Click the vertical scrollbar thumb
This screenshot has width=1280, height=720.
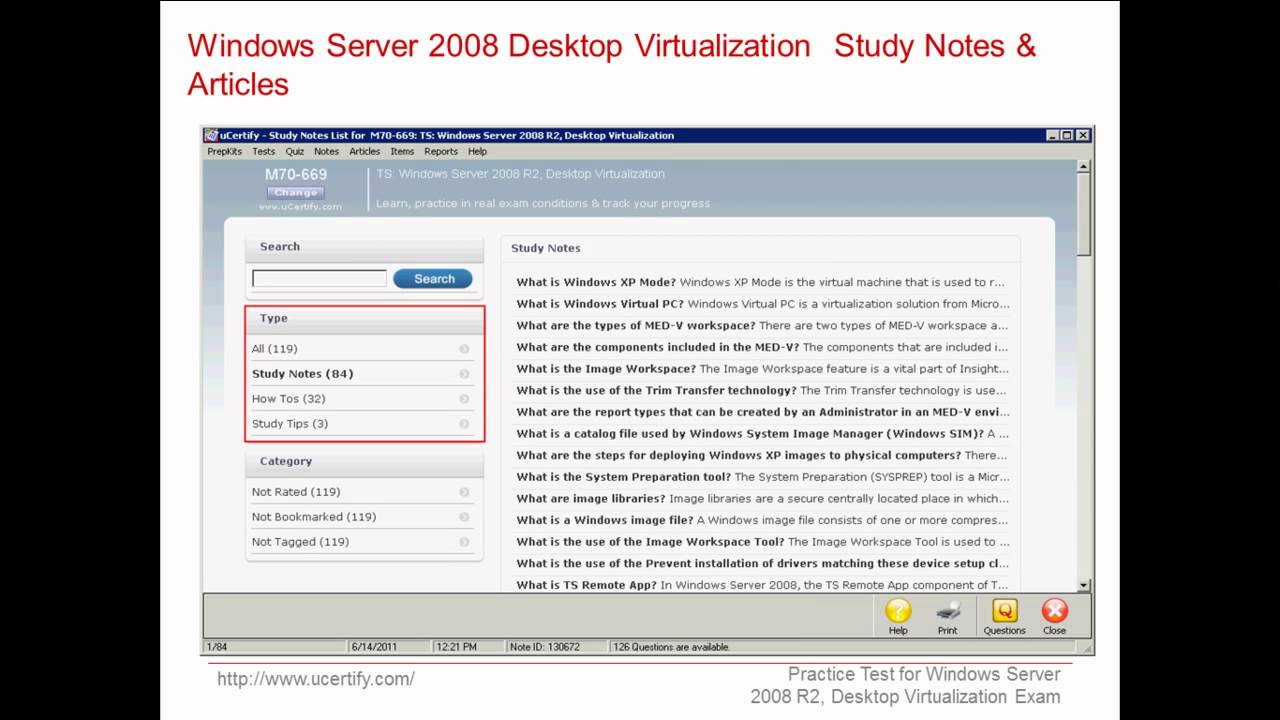1084,215
